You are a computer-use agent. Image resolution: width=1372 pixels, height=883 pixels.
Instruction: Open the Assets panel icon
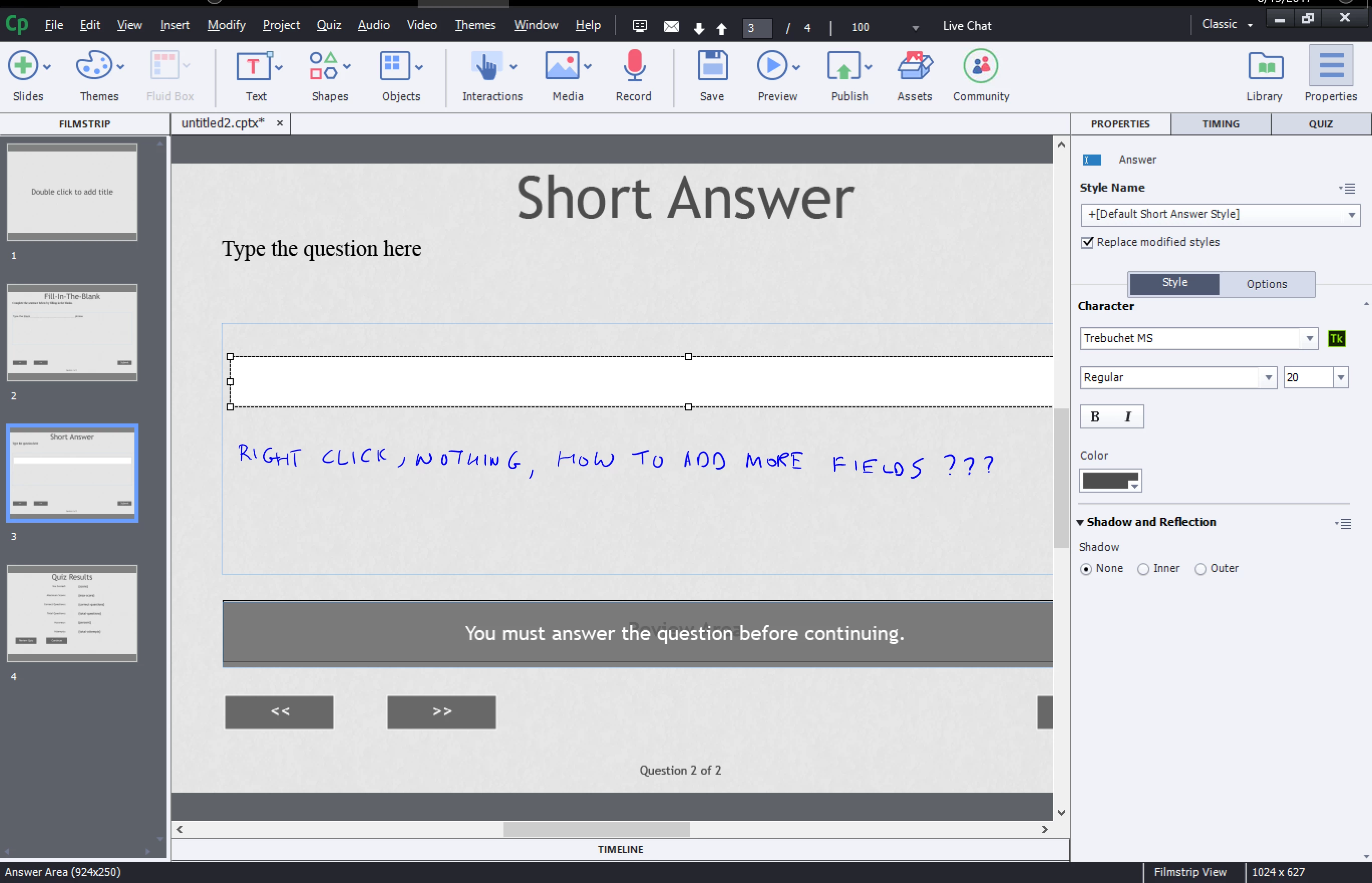(914, 67)
